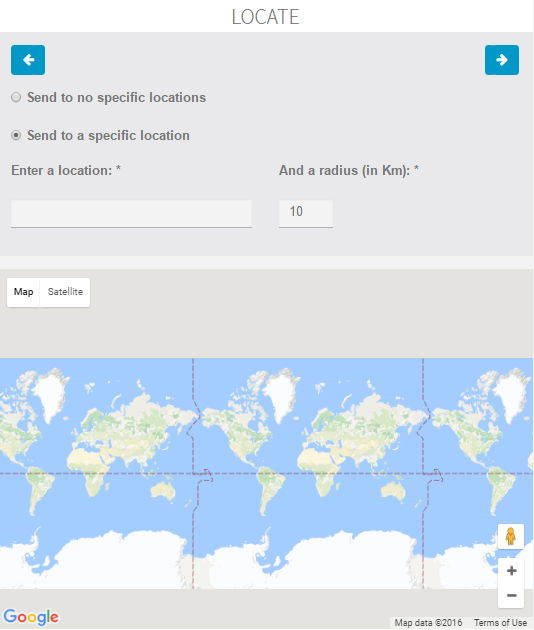
Task: Click the Send to no specific locations label
Action: (116, 97)
